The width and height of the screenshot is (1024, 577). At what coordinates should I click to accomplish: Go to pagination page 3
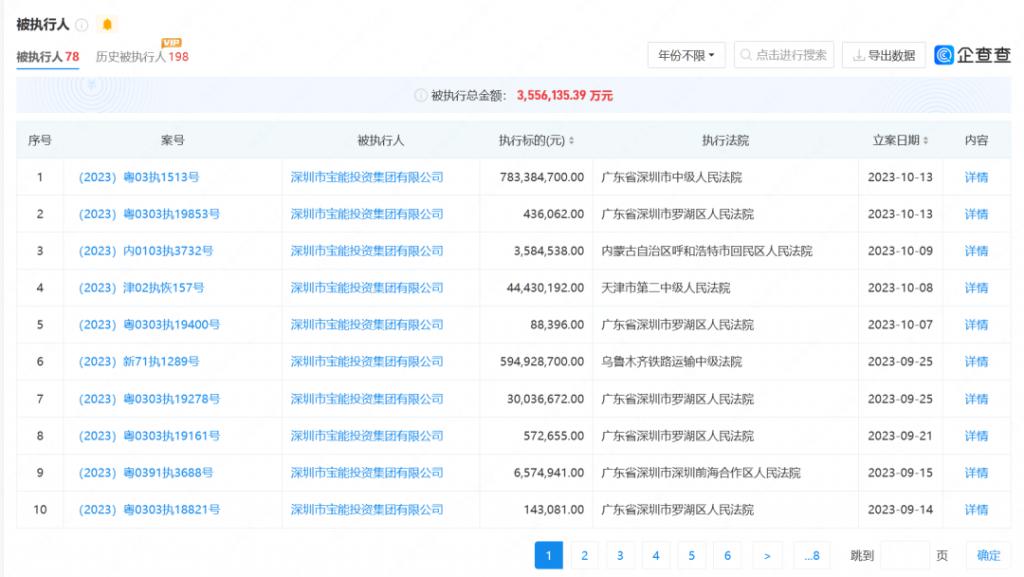coord(620,555)
